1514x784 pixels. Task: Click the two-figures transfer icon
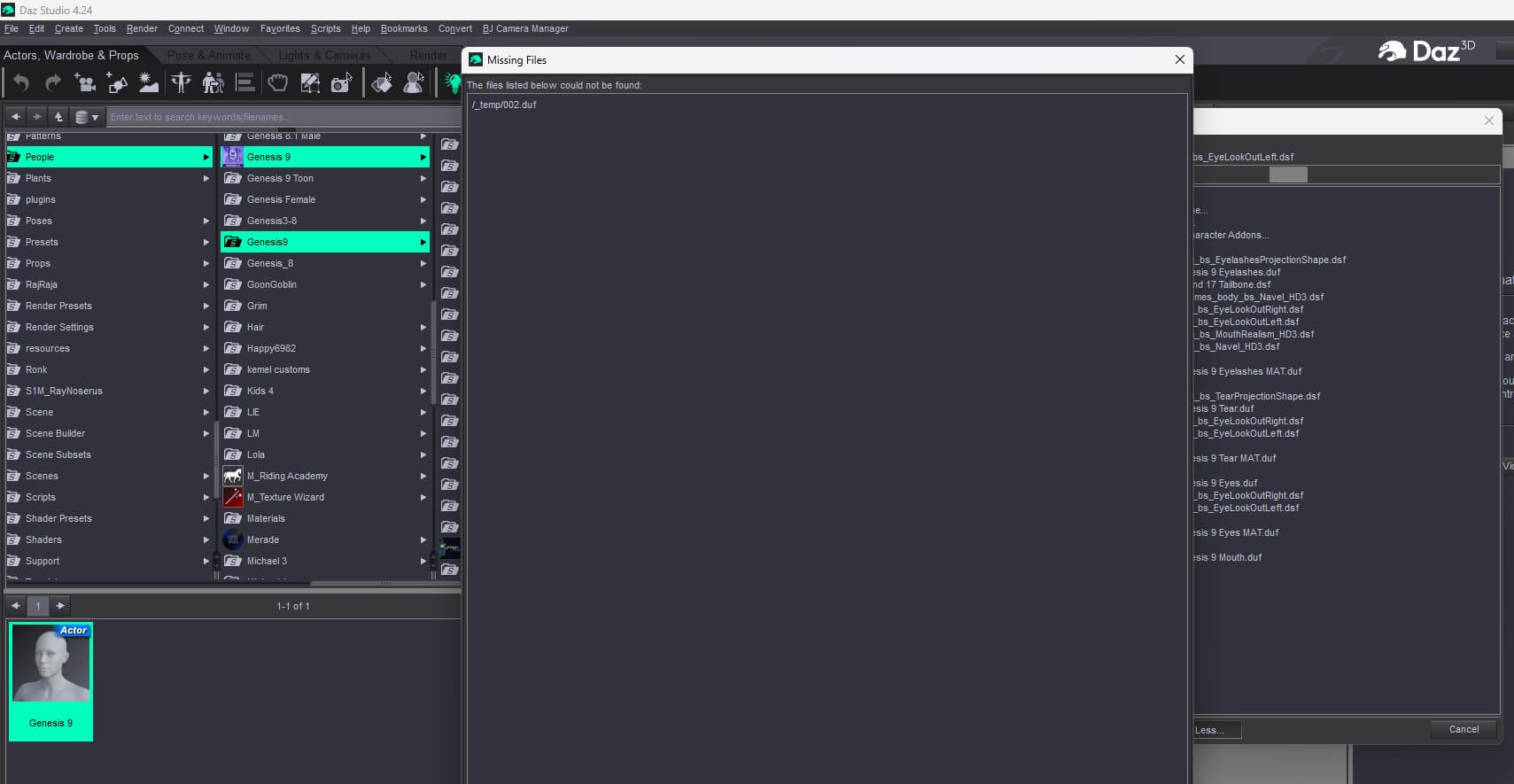click(213, 83)
